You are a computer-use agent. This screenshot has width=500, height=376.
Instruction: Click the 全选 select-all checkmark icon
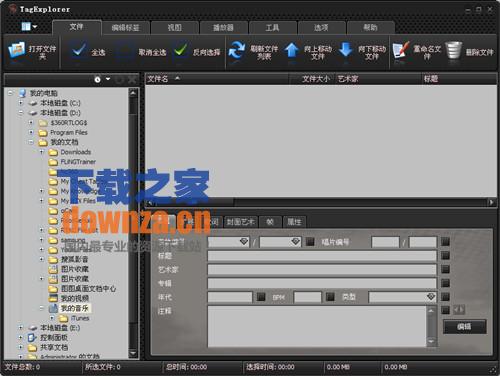[79, 50]
